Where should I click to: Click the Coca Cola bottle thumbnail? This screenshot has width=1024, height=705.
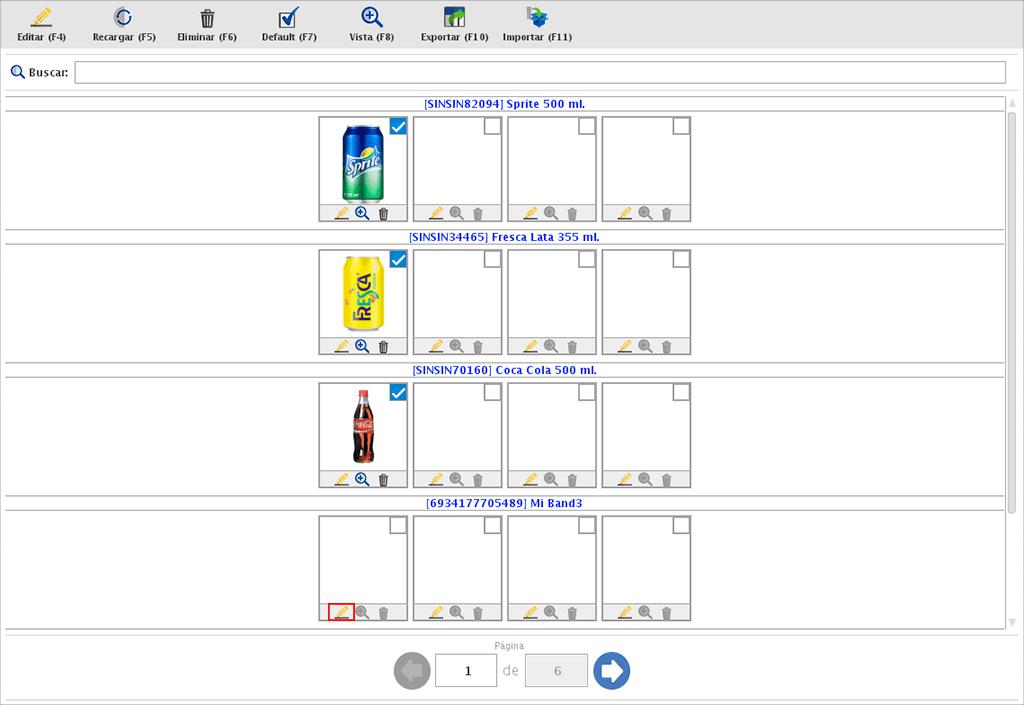362,426
